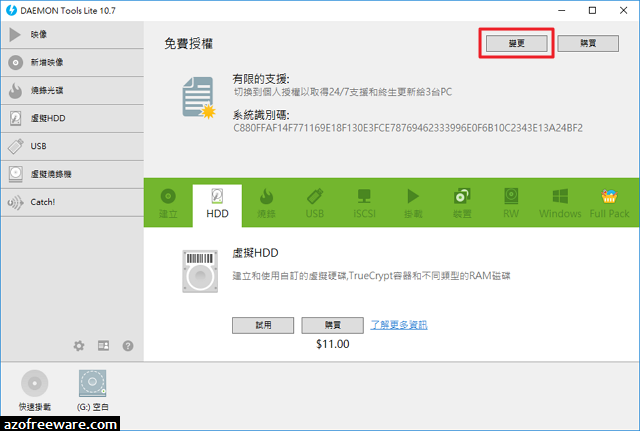Click the DAEMON Tools lightning logo

coord(11,10)
